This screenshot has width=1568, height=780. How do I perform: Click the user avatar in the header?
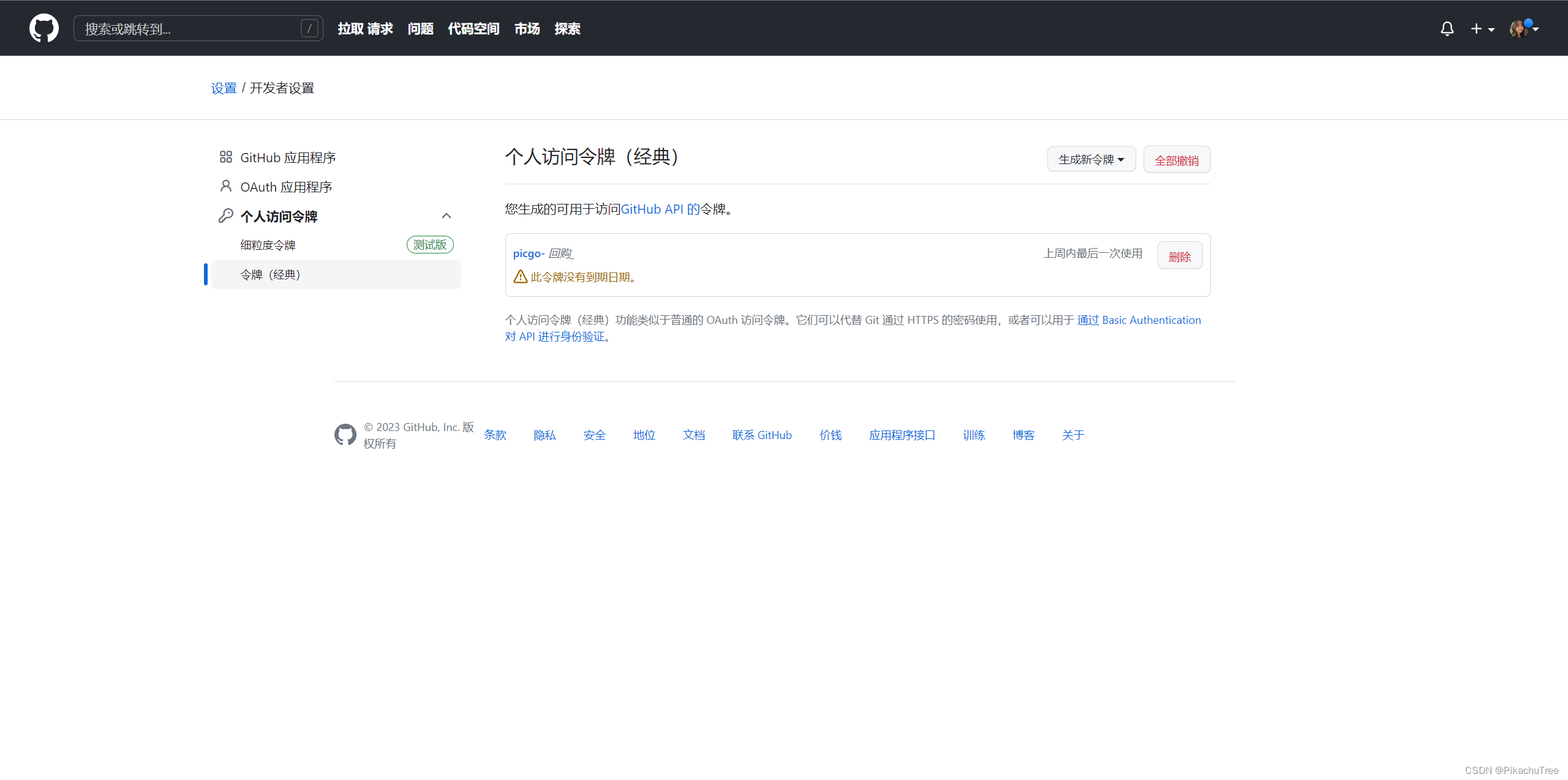(x=1521, y=28)
